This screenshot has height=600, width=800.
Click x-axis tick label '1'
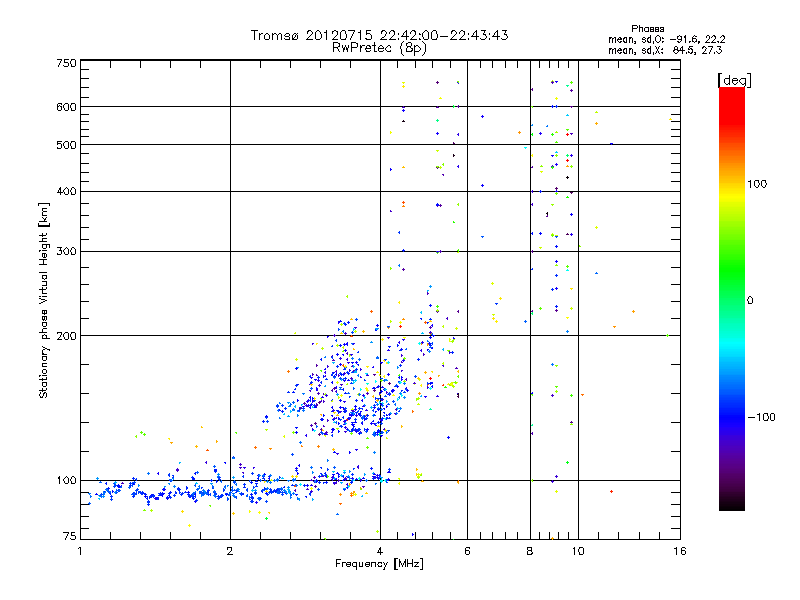[80, 551]
